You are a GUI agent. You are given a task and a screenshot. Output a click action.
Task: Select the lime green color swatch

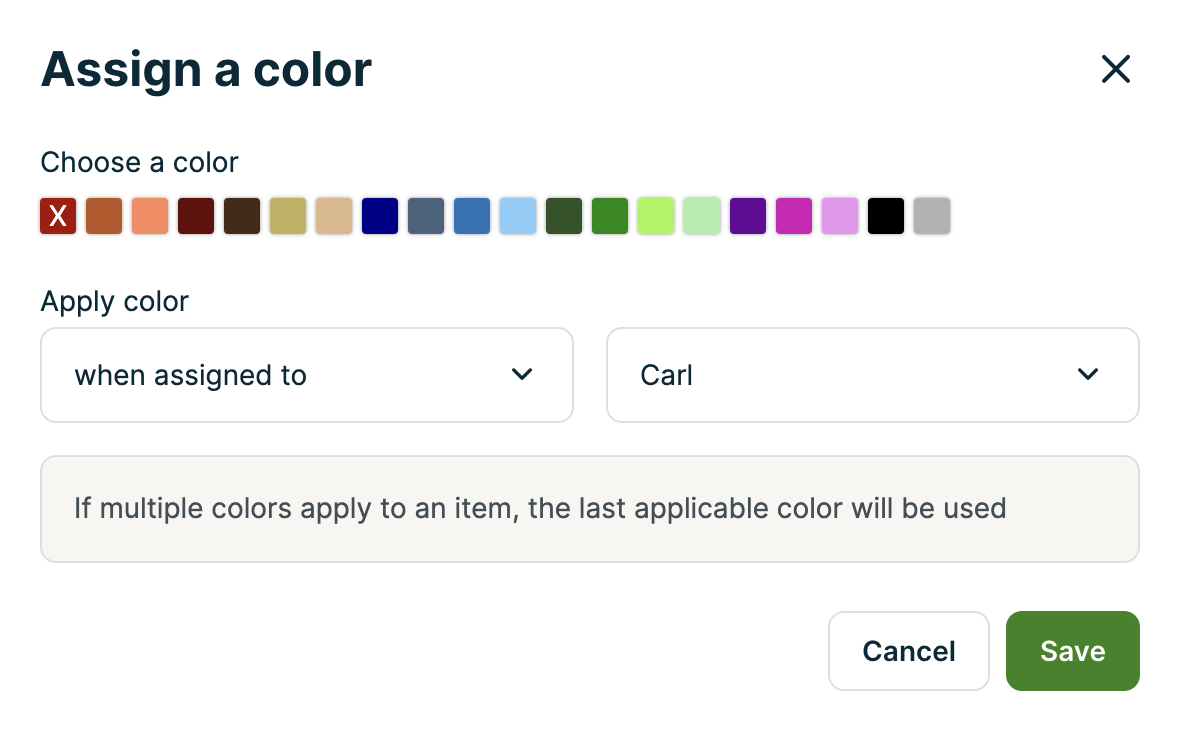[655, 215]
